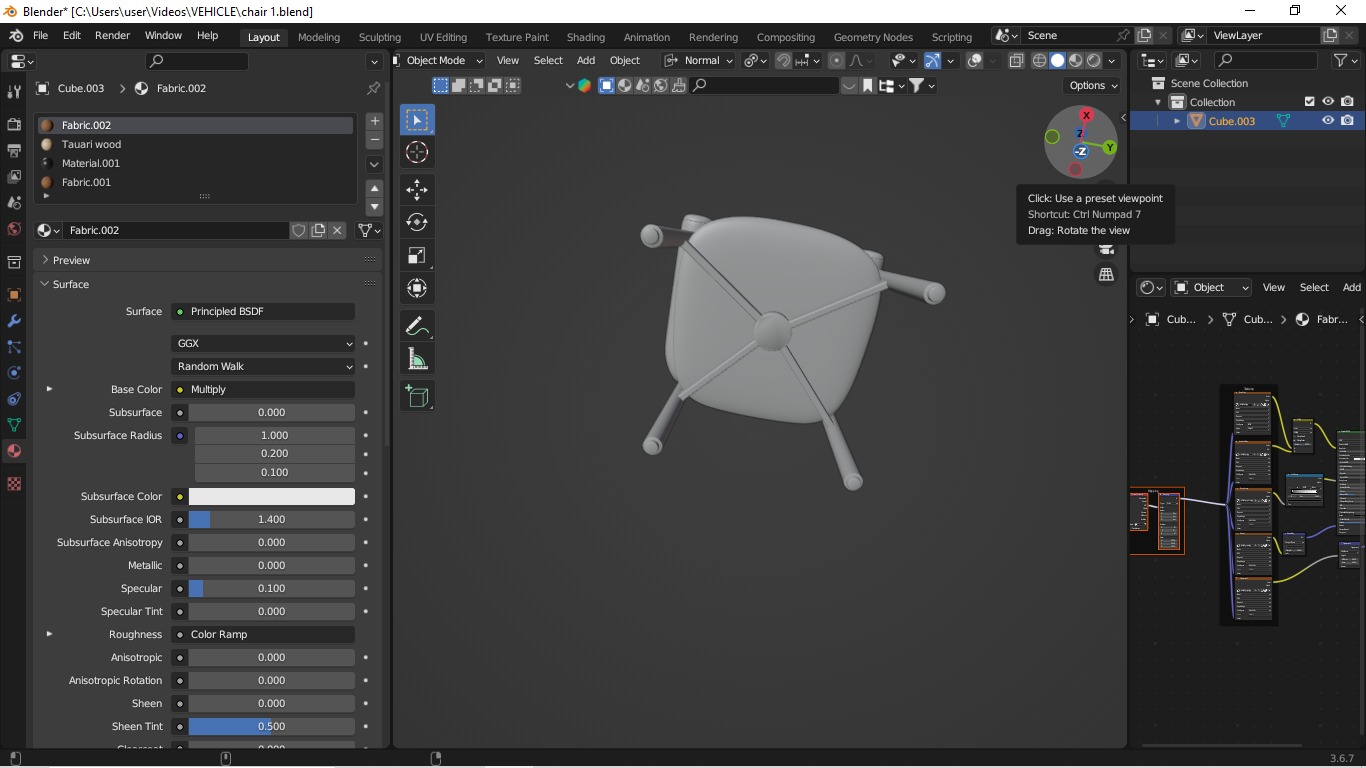Screen dimensions: 1366x768
Task: Click the Principled BSDF surface shader button
Action: point(263,311)
